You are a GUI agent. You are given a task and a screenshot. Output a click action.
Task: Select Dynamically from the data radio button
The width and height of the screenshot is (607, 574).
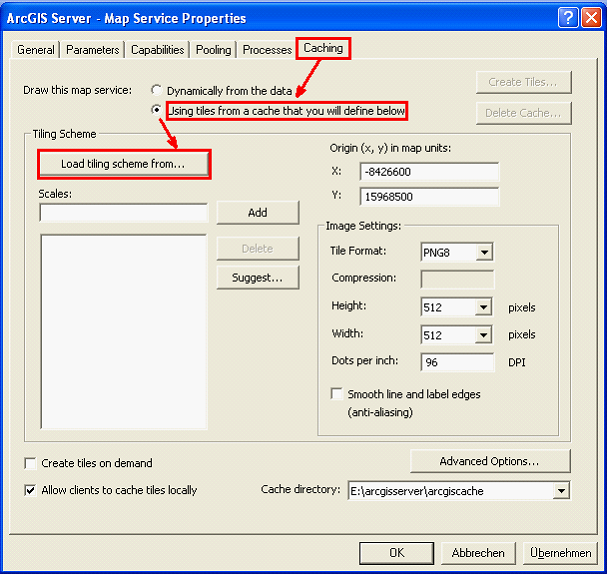click(x=156, y=90)
